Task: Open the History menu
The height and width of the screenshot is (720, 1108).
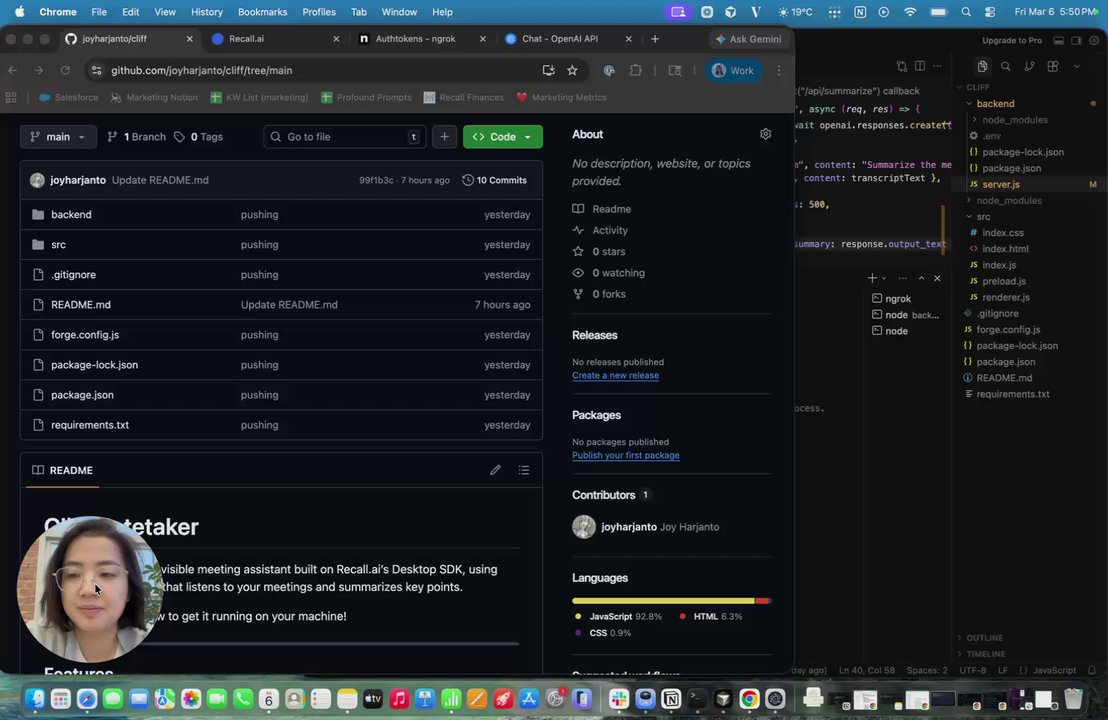Action: pyautogui.click(x=206, y=12)
